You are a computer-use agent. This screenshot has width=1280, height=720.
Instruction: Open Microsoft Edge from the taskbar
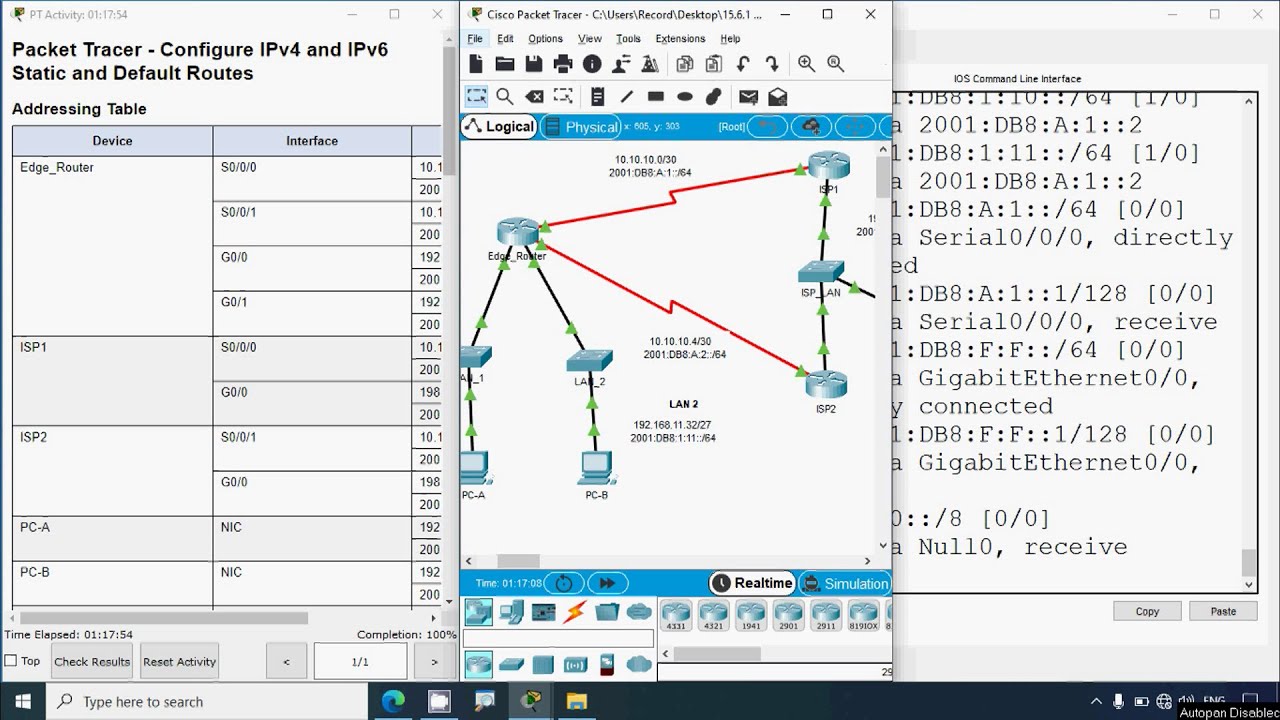(393, 701)
